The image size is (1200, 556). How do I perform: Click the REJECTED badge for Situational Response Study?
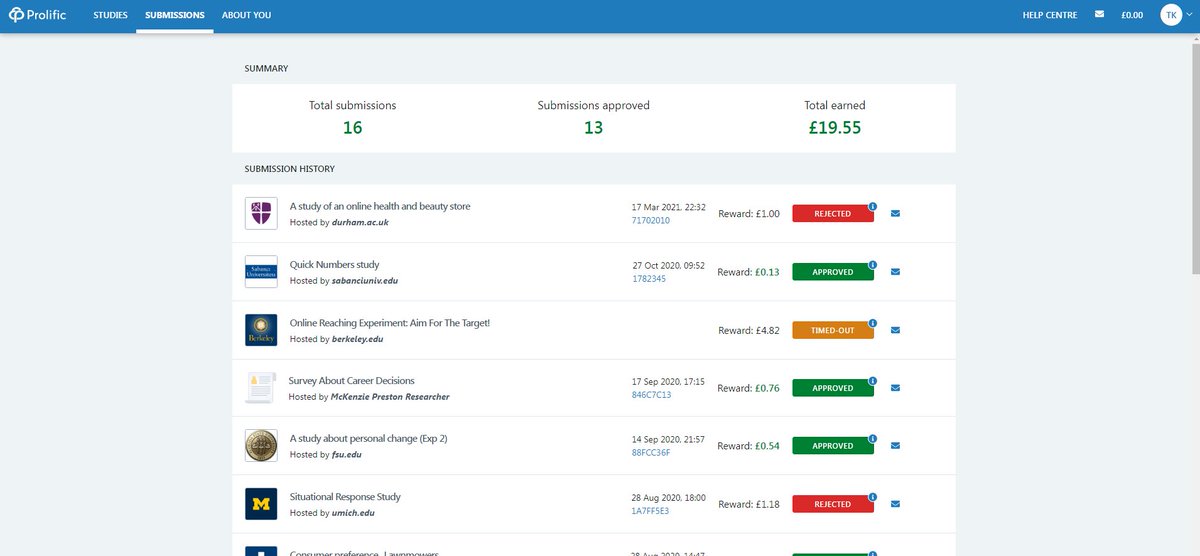[x=833, y=504]
